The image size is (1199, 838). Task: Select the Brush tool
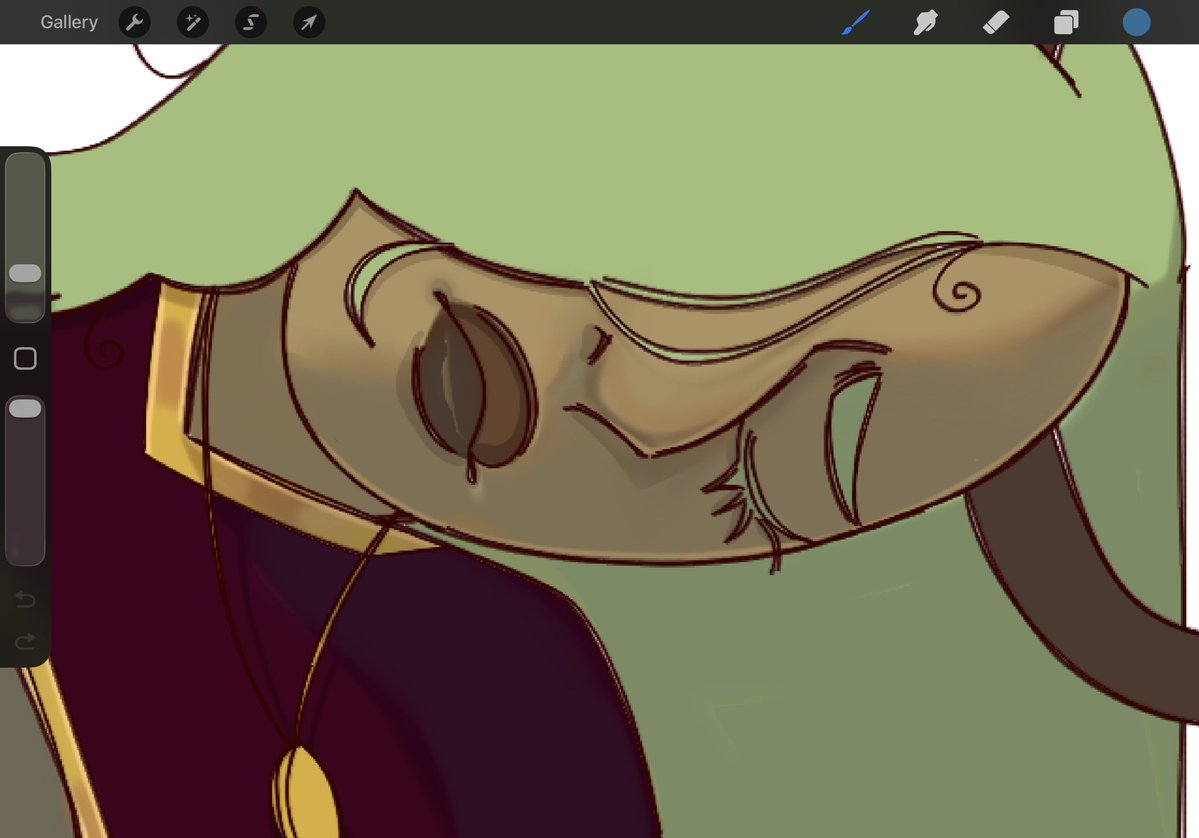click(x=856, y=22)
